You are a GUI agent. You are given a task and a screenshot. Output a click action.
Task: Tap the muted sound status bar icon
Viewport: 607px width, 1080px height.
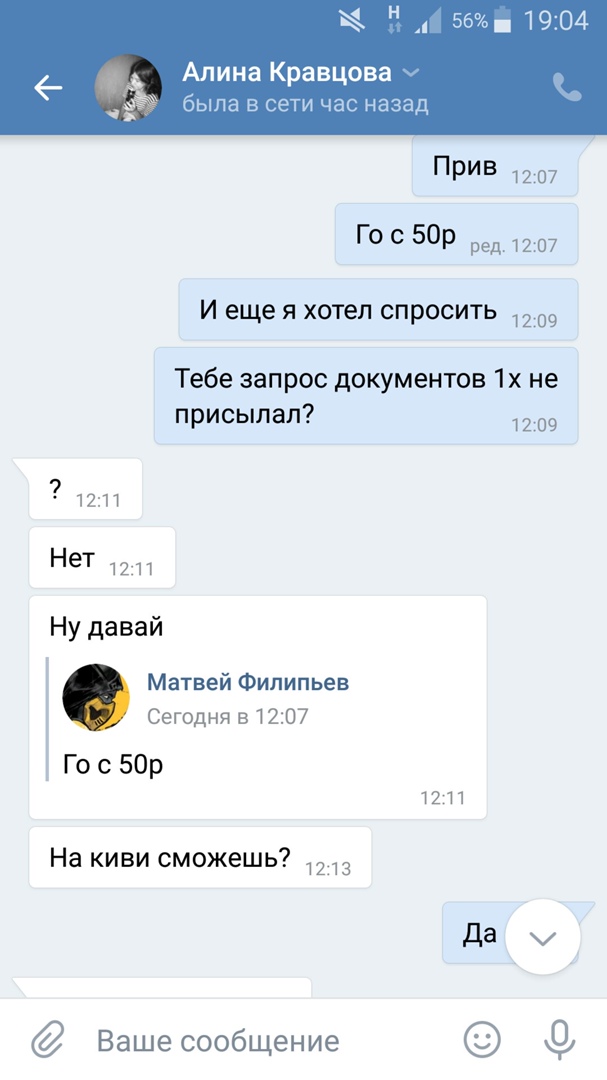coord(353,21)
